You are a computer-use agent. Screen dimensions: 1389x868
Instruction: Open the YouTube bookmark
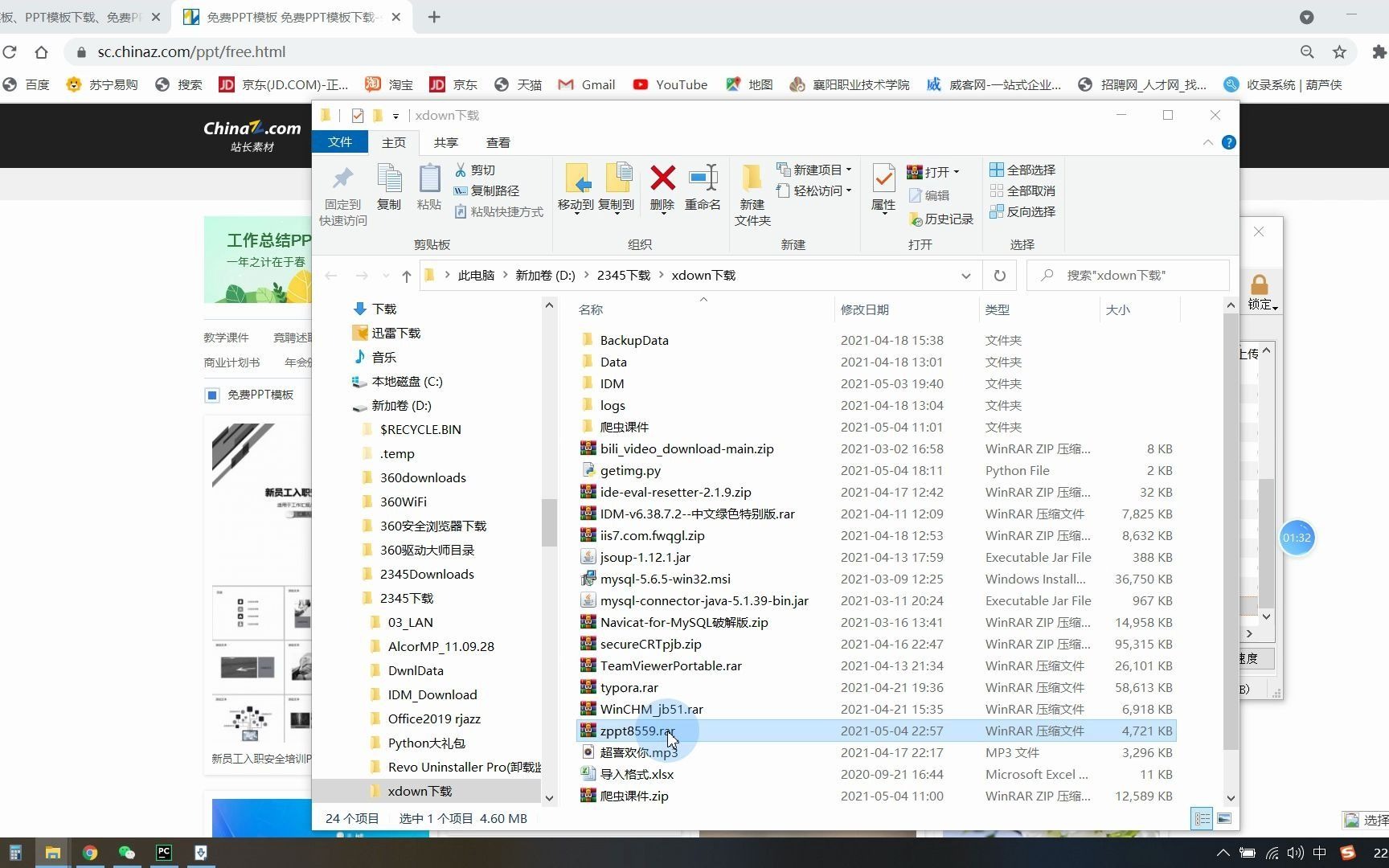click(670, 84)
